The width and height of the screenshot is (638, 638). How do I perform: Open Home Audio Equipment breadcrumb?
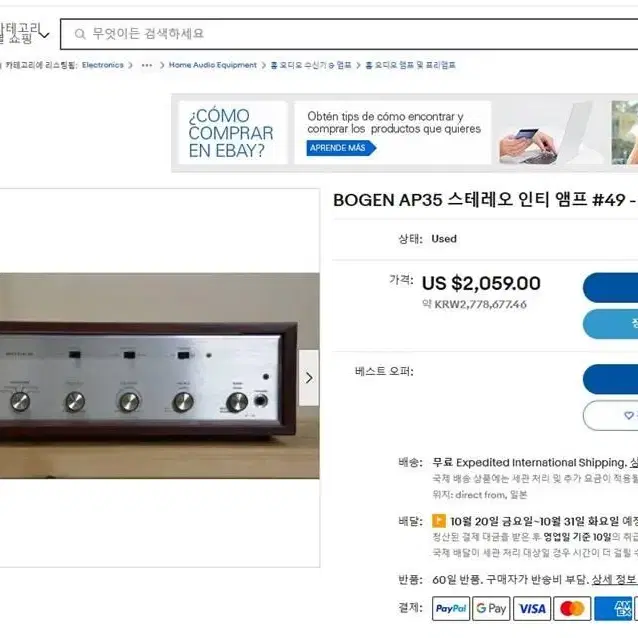(x=213, y=65)
